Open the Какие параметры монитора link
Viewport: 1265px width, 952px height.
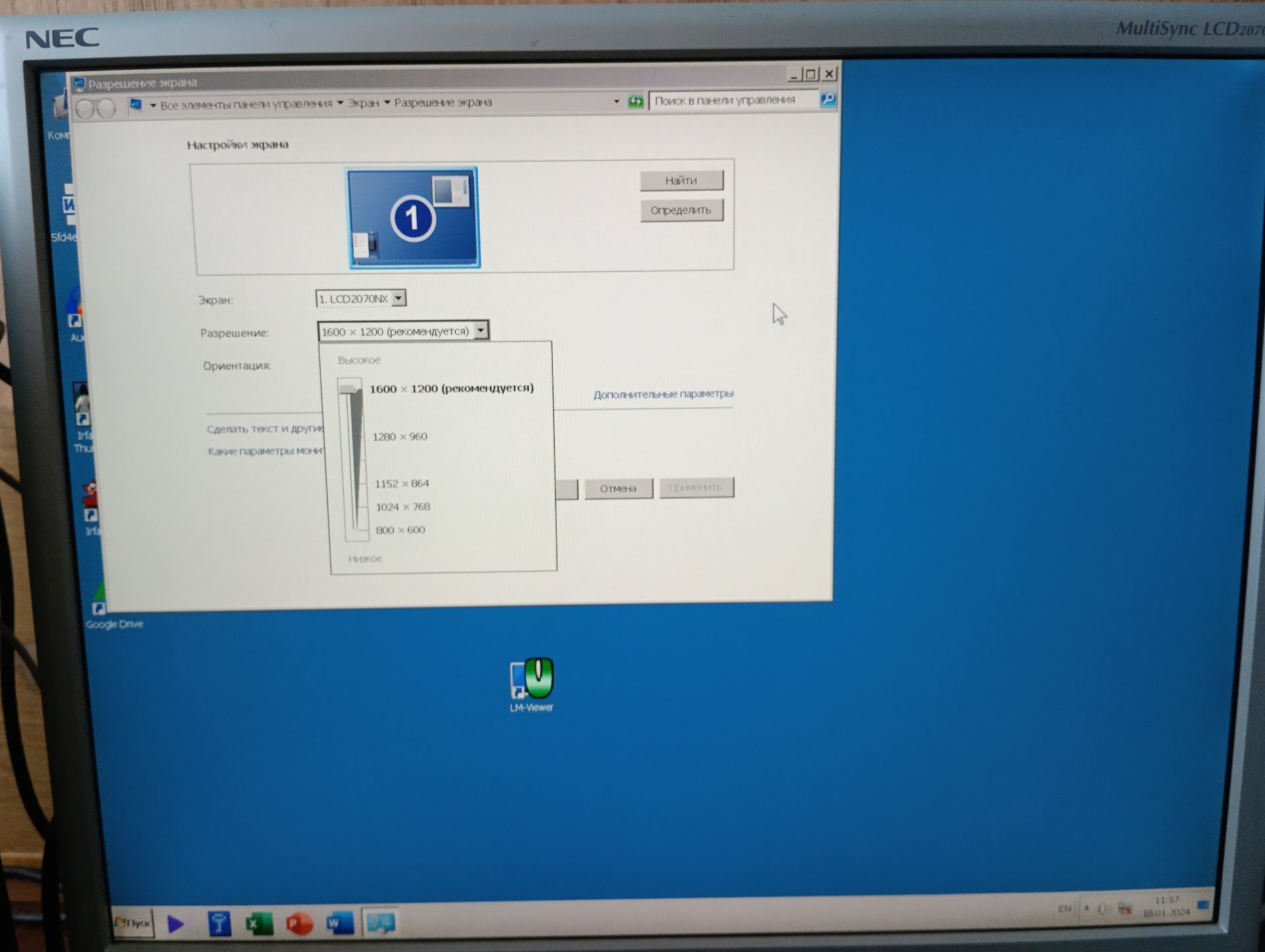pos(267,451)
